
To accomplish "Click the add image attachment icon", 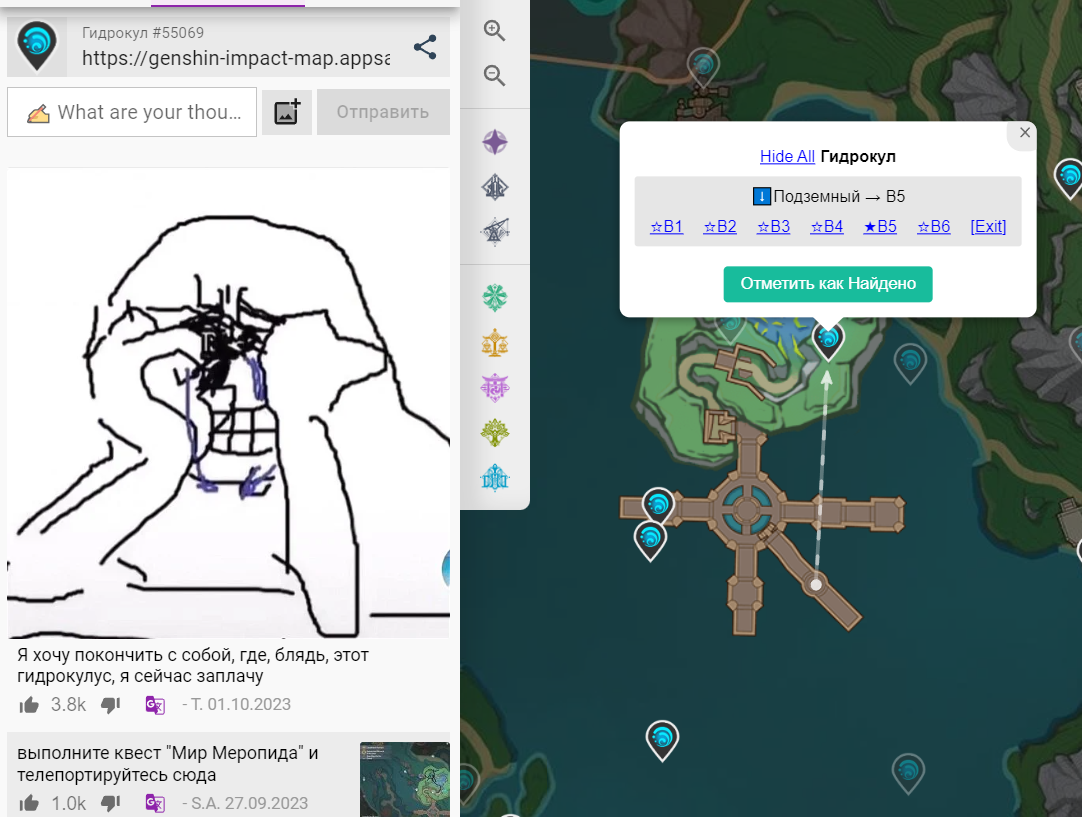I will click(287, 112).
